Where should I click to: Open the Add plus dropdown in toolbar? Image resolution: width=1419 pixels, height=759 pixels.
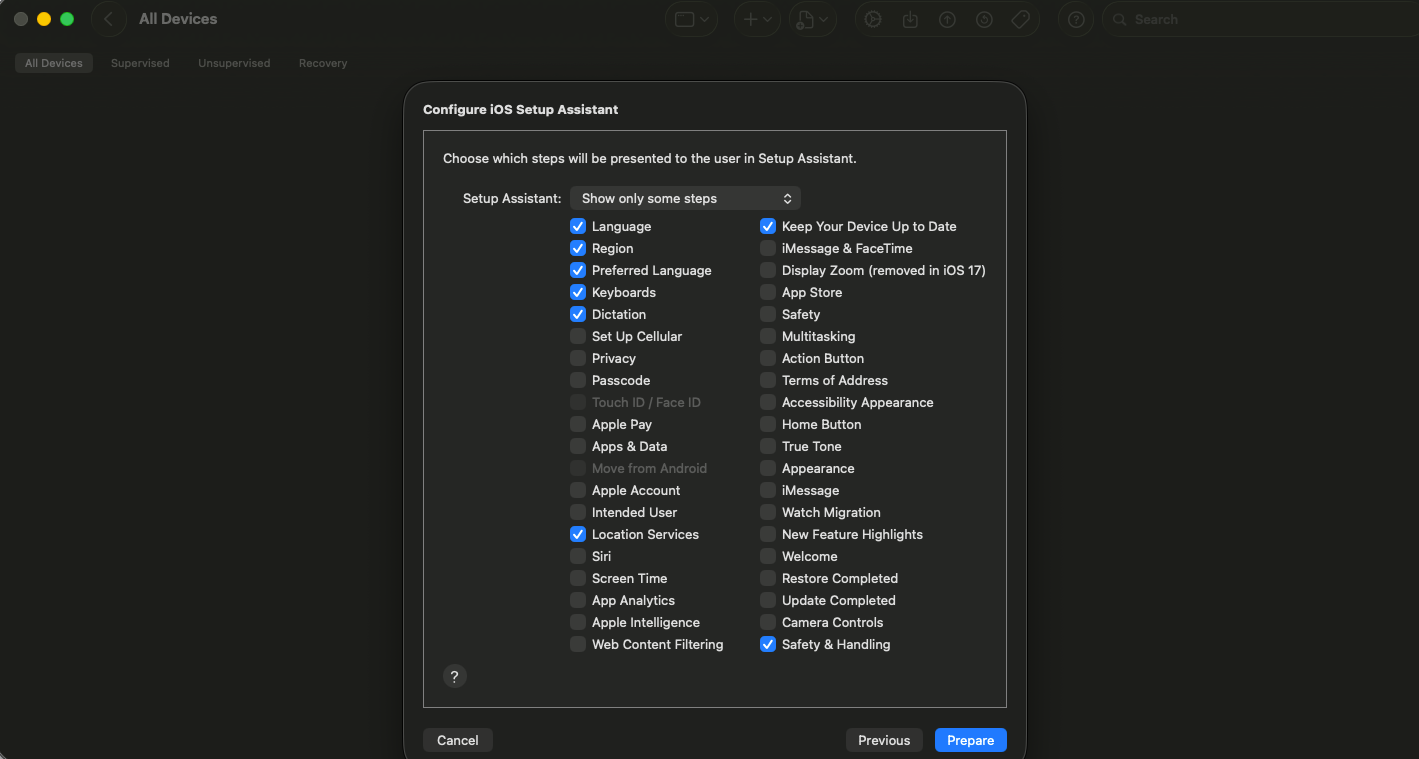pos(756,19)
